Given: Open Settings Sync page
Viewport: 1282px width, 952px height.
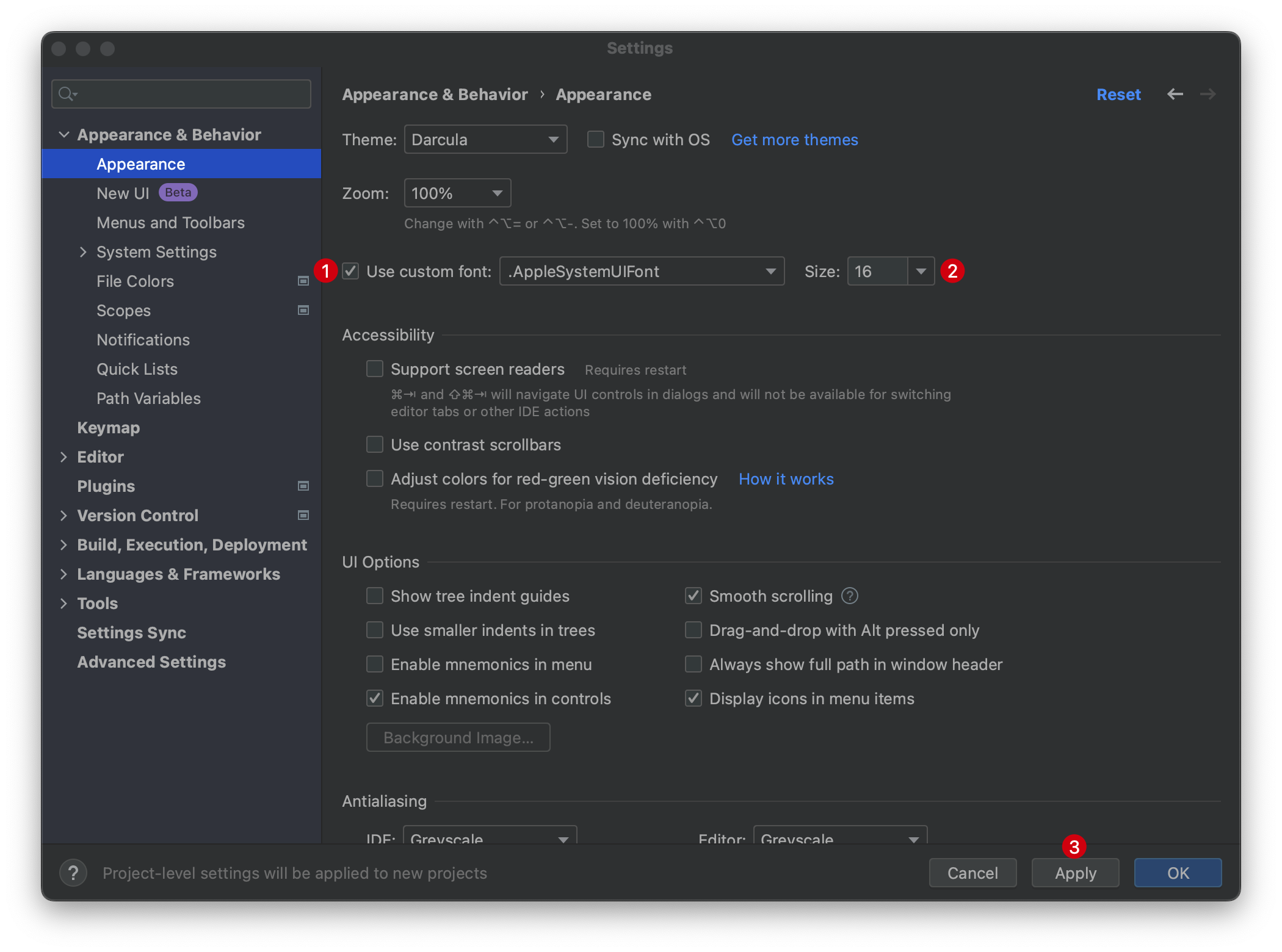Looking at the screenshot, I should tap(131, 632).
